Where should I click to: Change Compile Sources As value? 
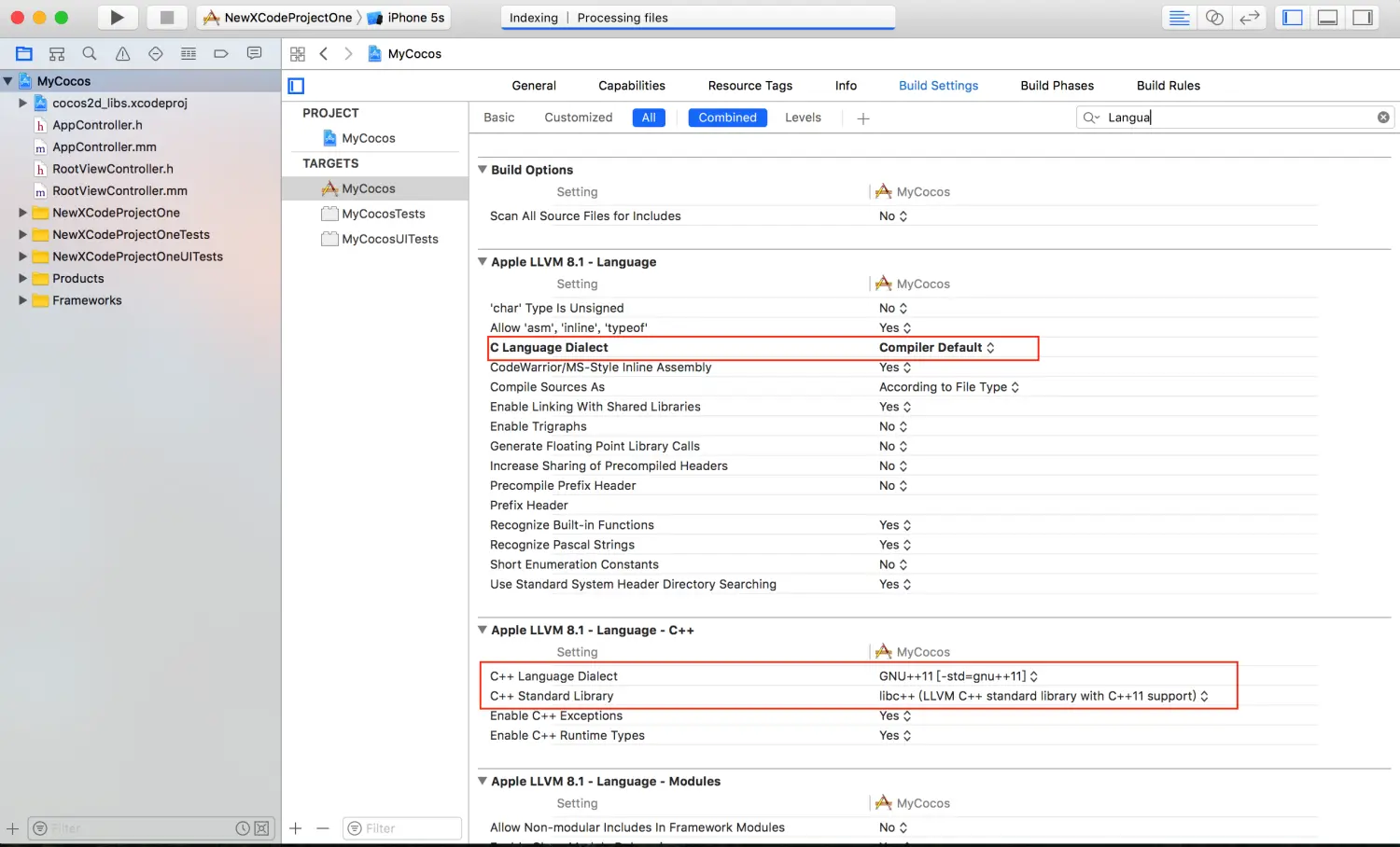click(949, 387)
